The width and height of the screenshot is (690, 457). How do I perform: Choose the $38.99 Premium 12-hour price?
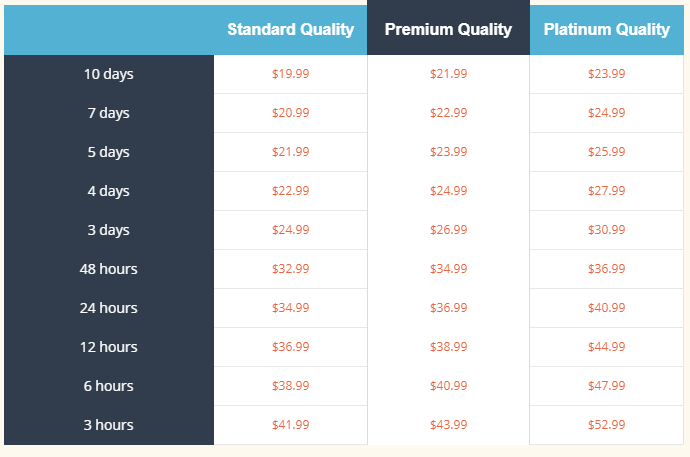[x=448, y=347]
